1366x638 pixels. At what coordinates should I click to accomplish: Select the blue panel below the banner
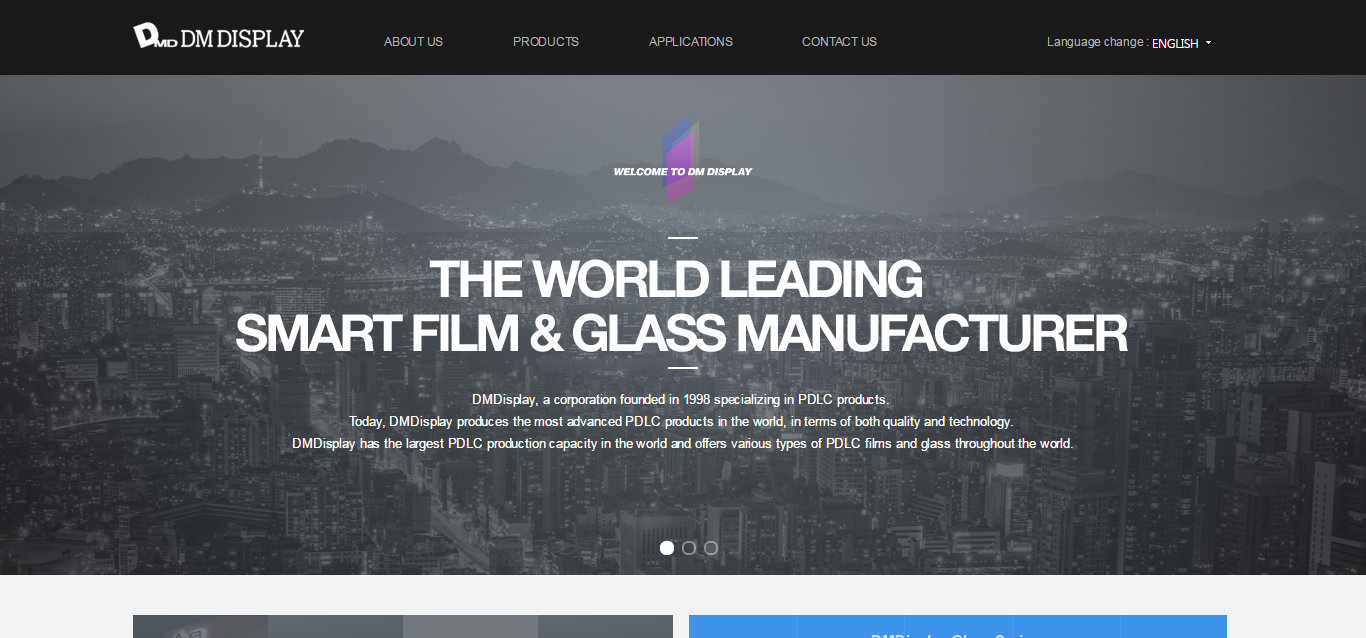coord(958,626)
